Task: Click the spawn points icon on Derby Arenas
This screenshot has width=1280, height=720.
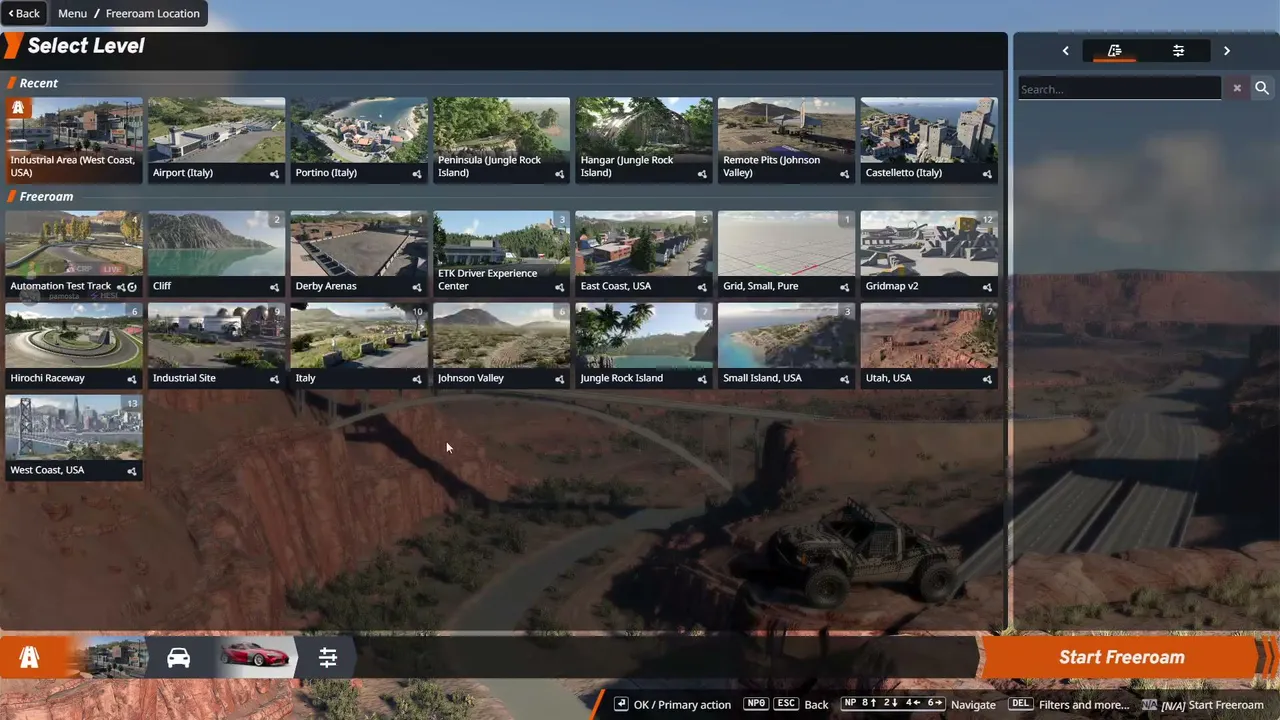Action: point(417,287)
